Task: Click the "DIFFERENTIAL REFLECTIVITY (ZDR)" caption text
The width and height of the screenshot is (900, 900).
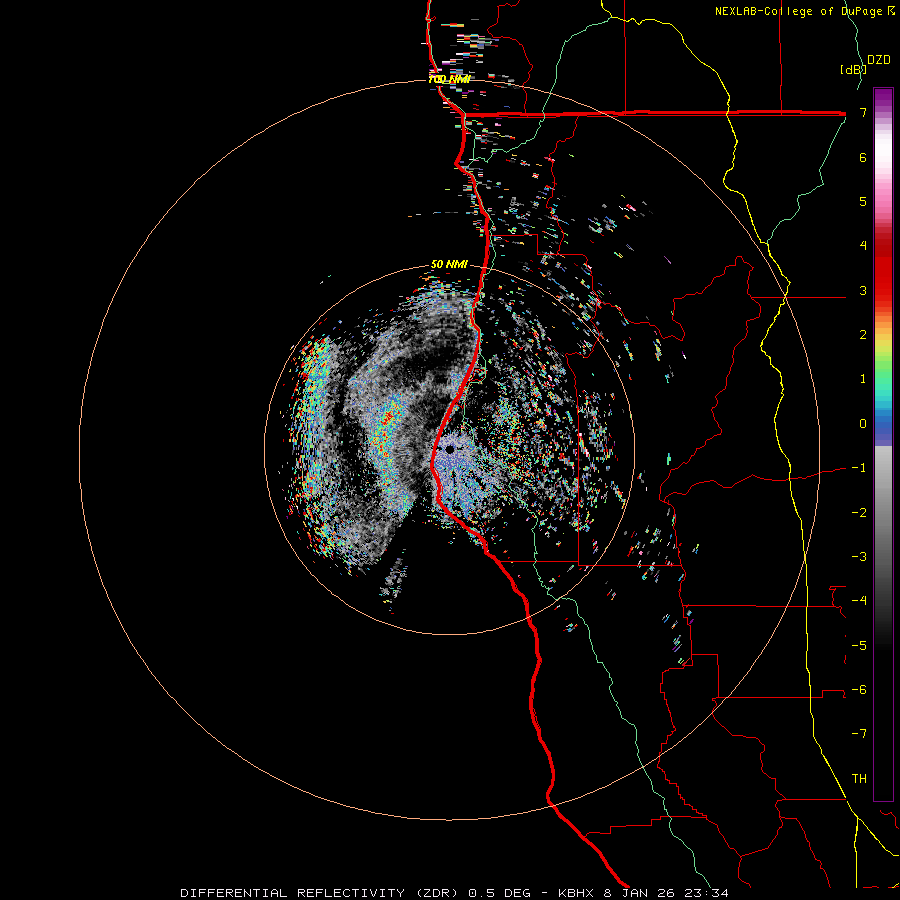Action: [x=321, y=893]
